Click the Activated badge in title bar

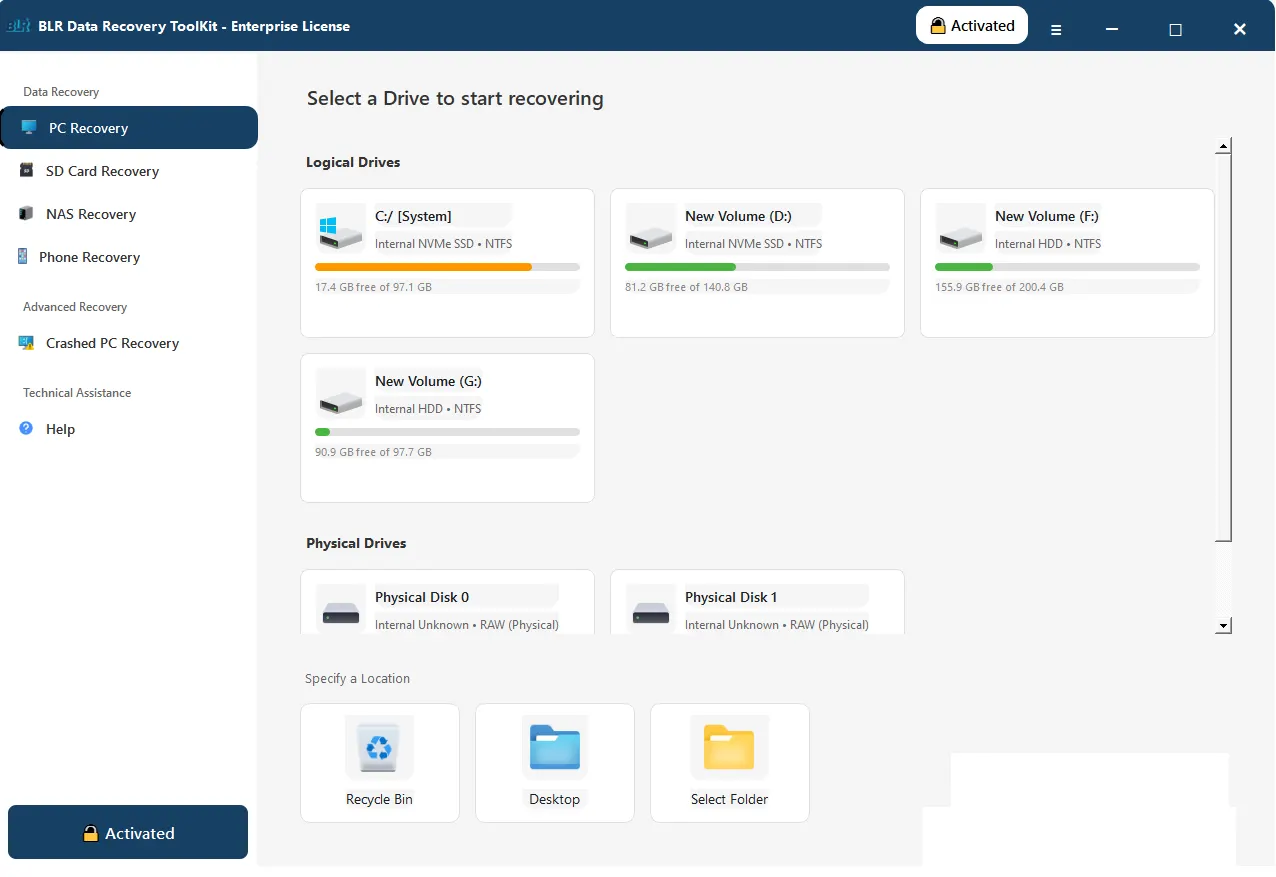(971, 26)
